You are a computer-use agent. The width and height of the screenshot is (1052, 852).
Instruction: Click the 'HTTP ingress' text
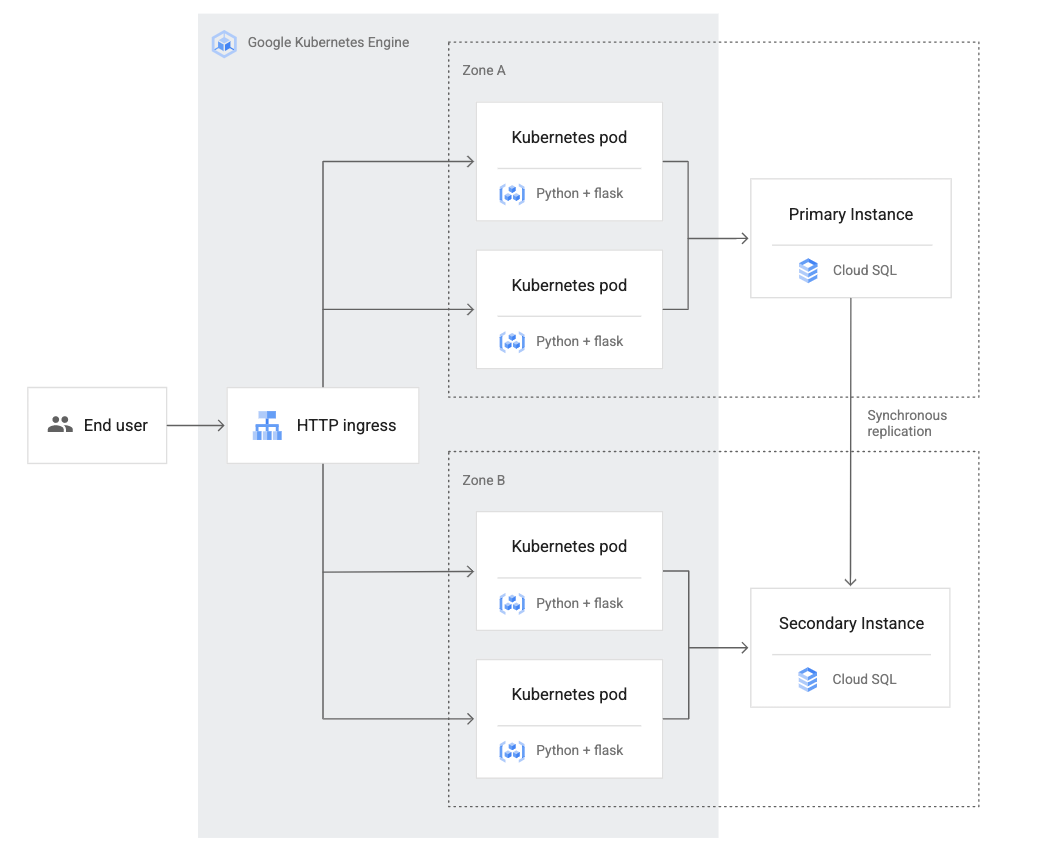[346, 425]
